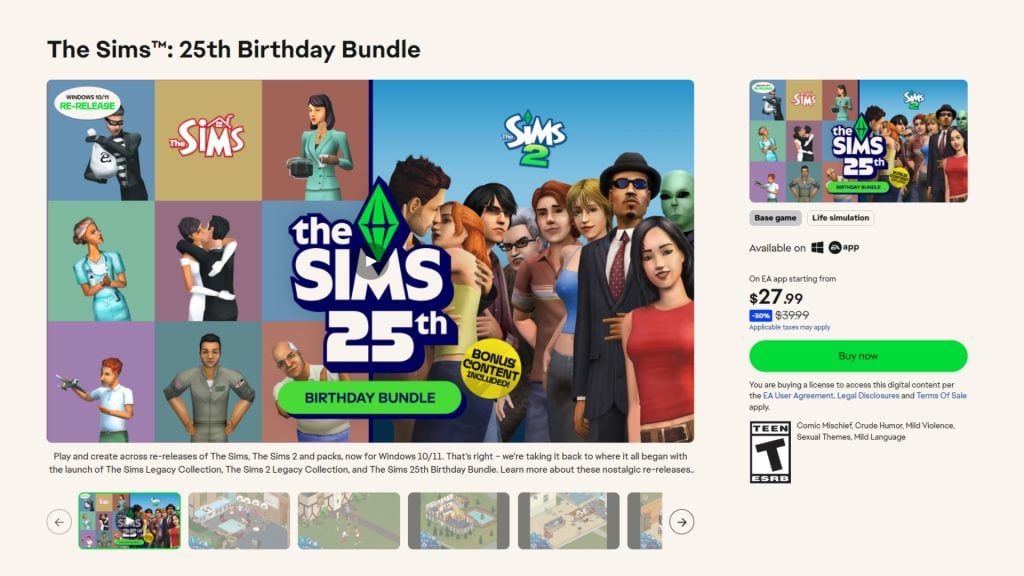
Task: Click the -30% discount badge
Action: click(x=759, y=314)
